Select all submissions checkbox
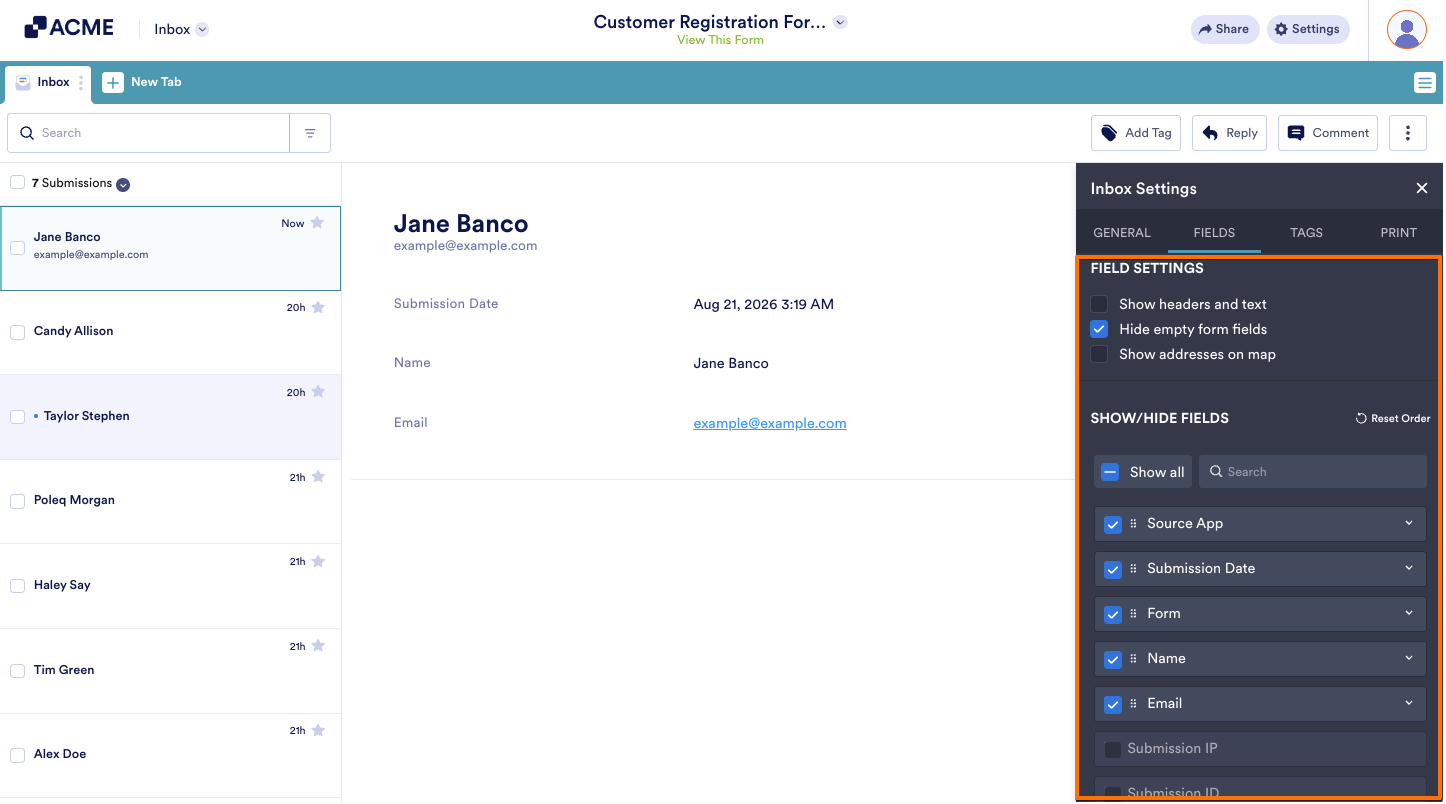This screenshot has width=1446, height=804. tap(17, 182)
